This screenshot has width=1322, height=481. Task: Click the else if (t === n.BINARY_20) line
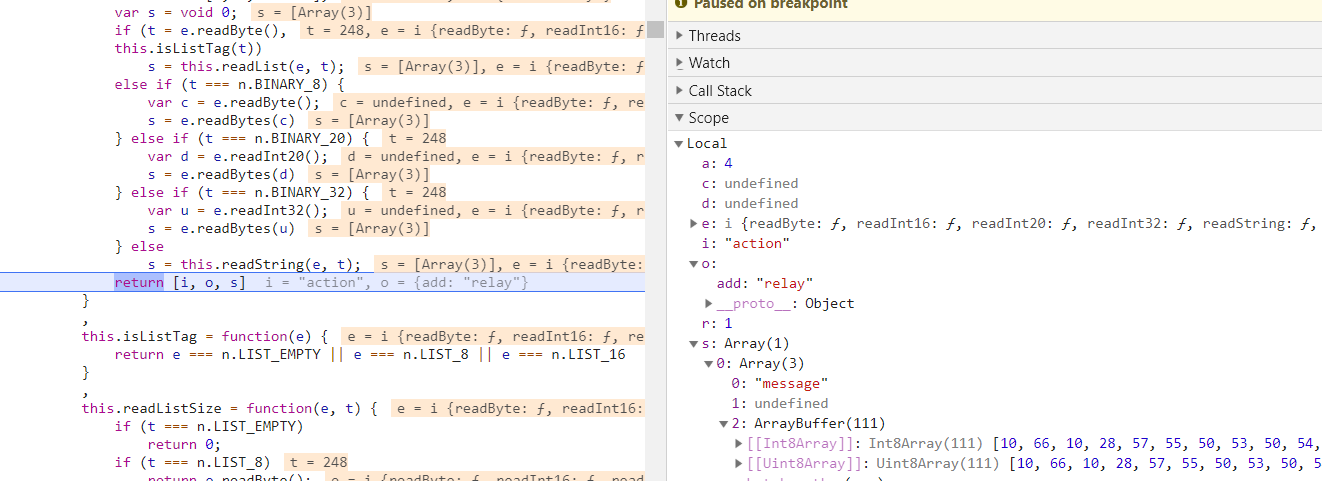point(243,139)
